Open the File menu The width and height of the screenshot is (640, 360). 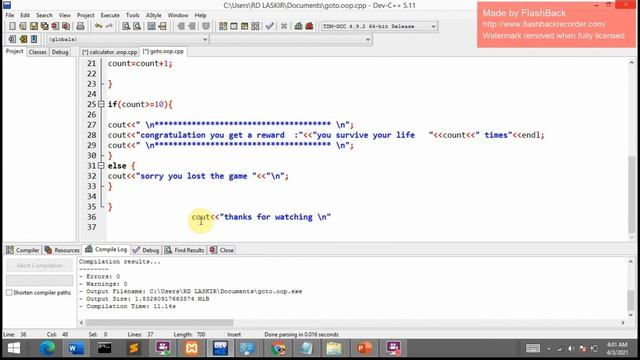(10, 15)
